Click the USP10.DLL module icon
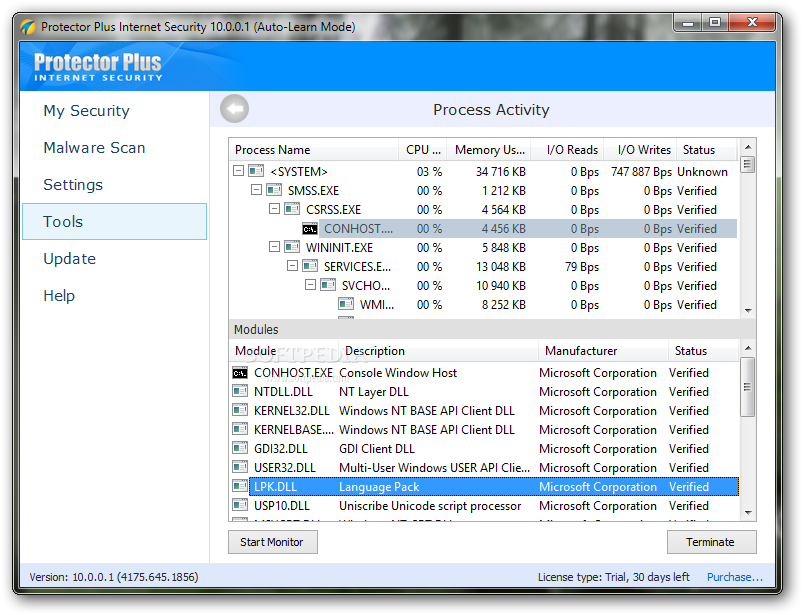 pos(240,505)
